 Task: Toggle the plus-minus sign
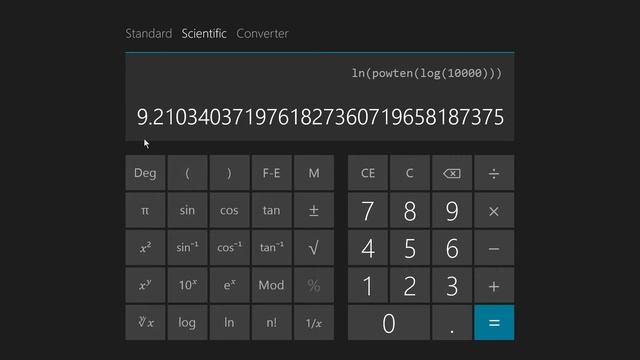click(x=313, y=210)
